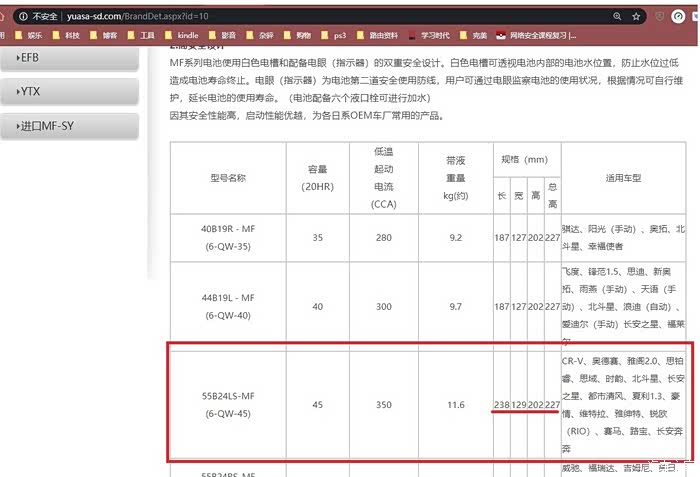This screenshot has width=700, height=477.
Task: Click the bookmark star icon in the address bar
Action: click(x=636, y=17)
